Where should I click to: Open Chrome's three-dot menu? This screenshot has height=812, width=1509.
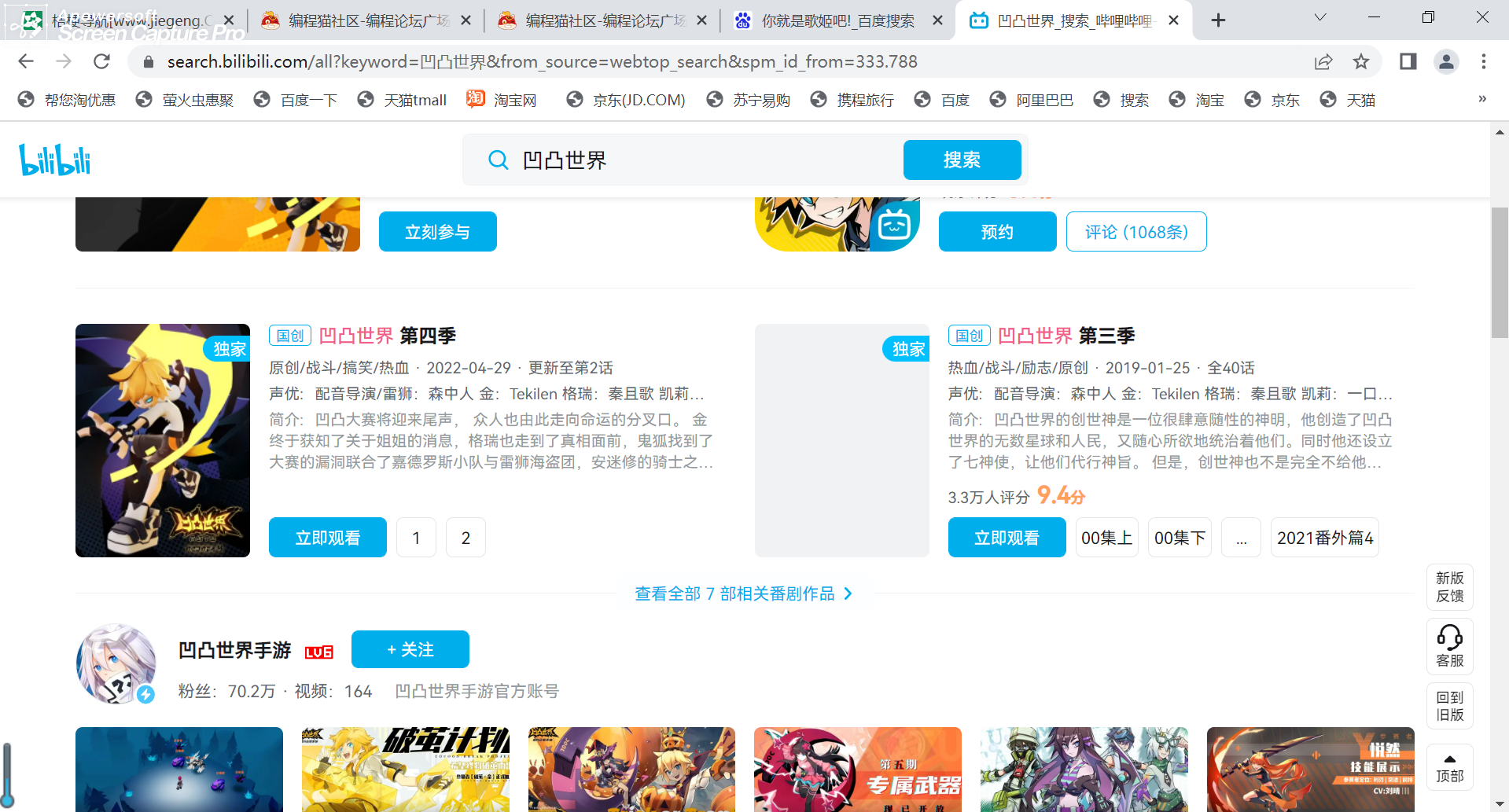(1484, 61)
